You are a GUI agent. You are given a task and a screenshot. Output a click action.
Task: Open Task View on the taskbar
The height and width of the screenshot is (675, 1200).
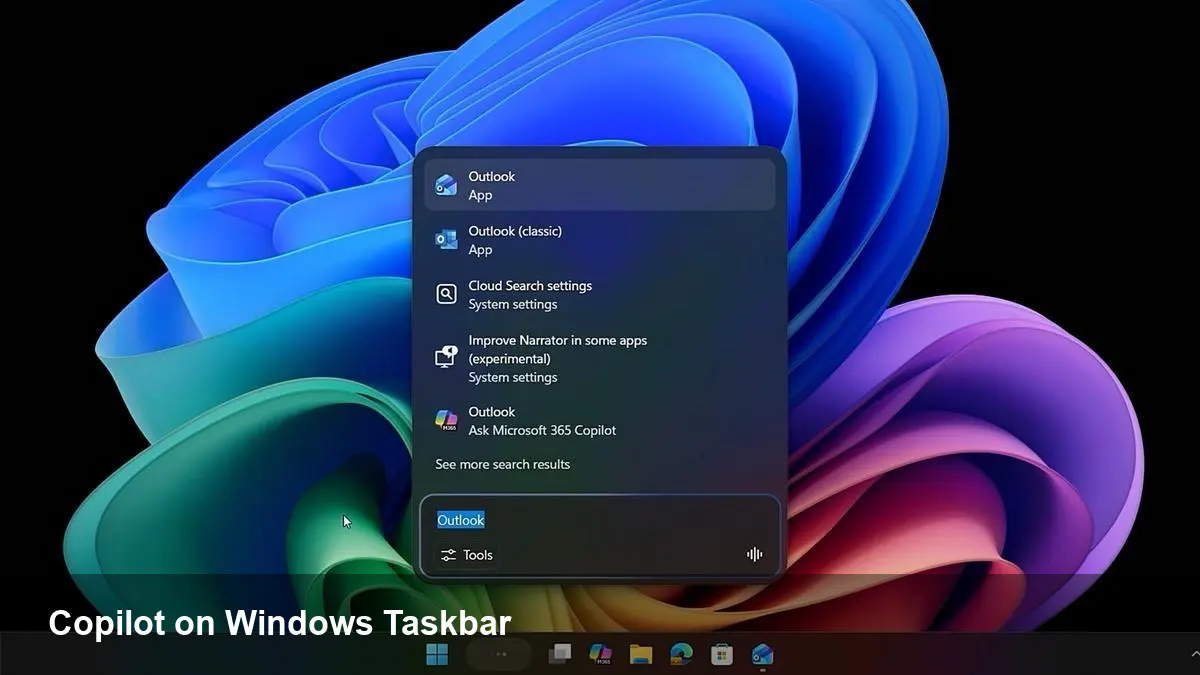[x=560, y=654]
